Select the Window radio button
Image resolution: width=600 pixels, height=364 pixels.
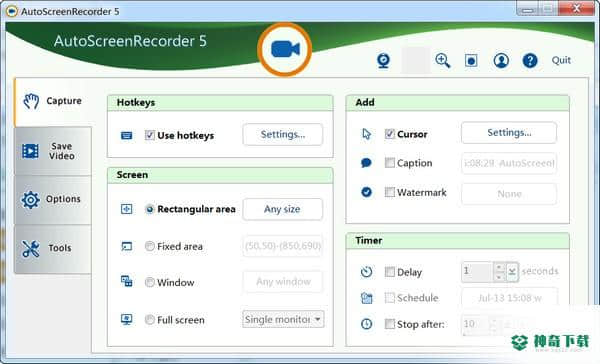pos(150,282)
